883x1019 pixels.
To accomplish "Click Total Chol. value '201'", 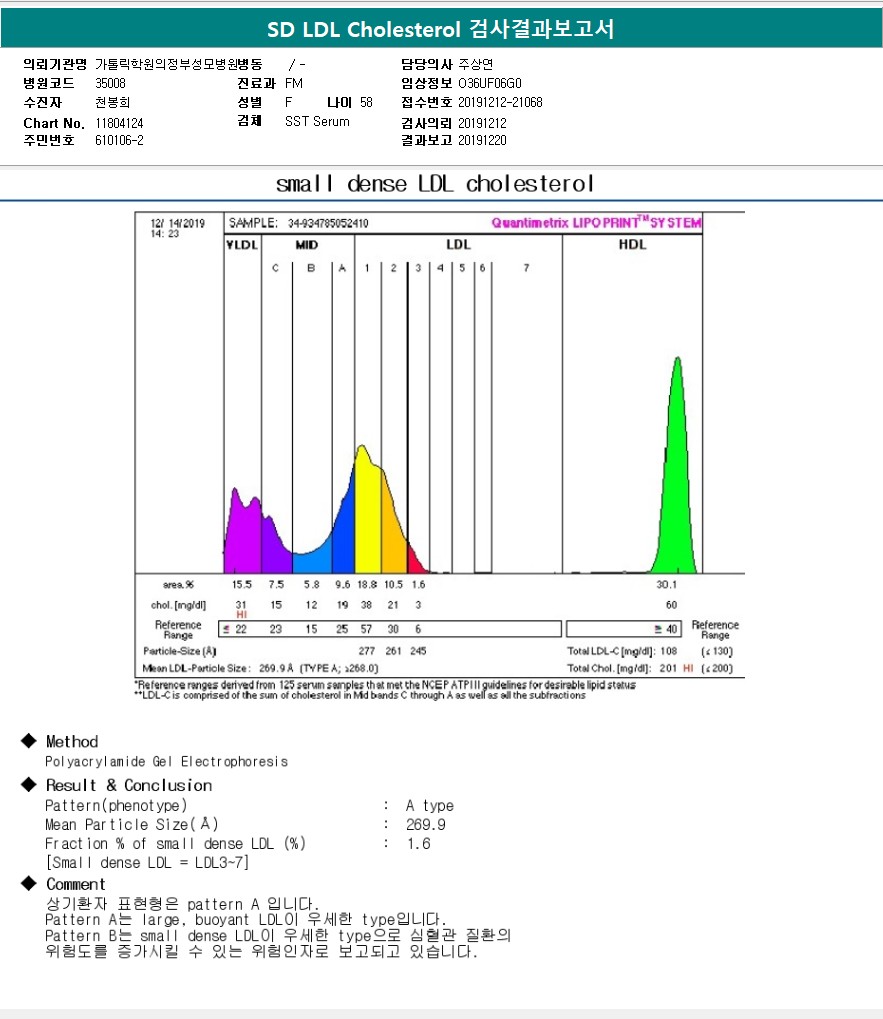I will 669,668.
